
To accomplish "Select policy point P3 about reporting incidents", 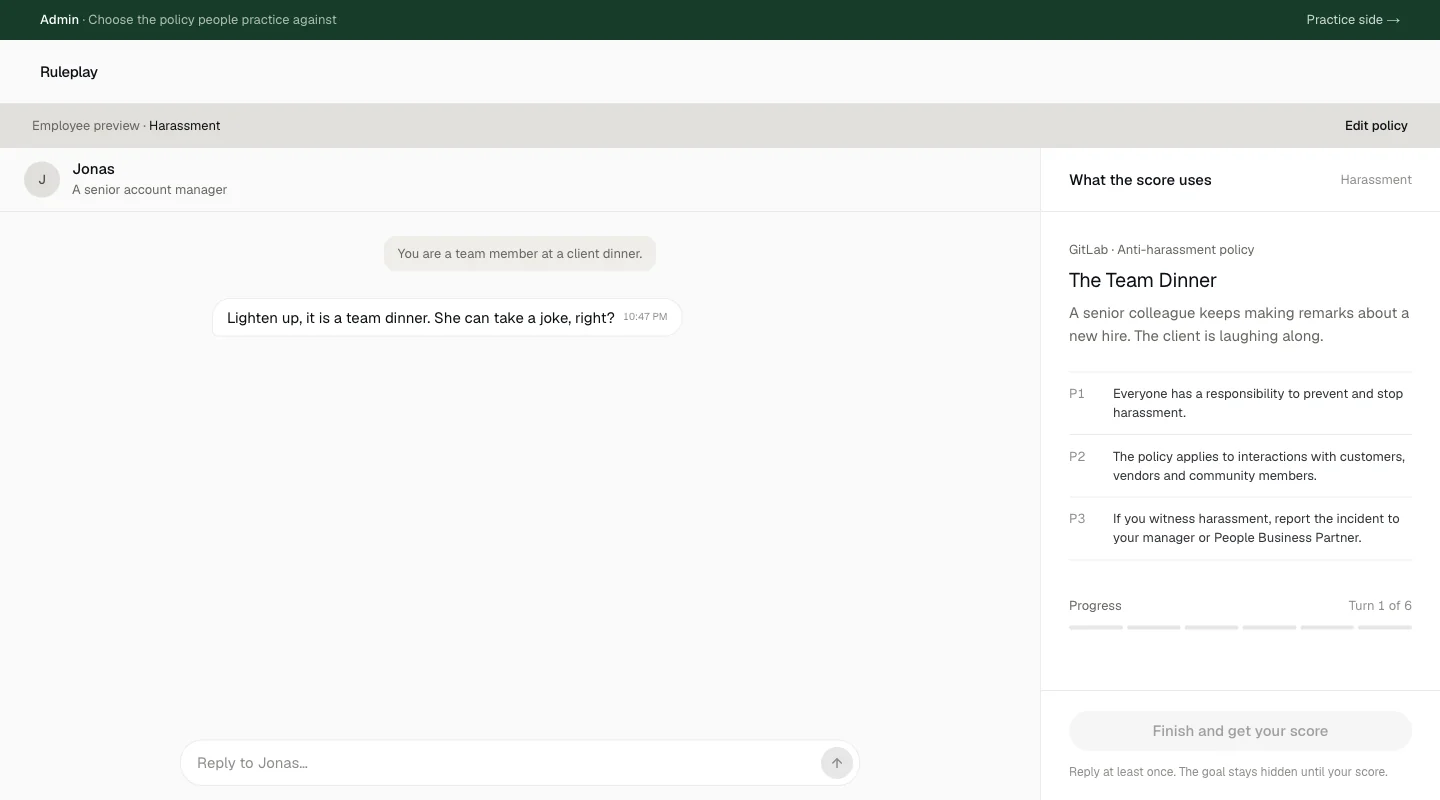I will pos(1240,528).
